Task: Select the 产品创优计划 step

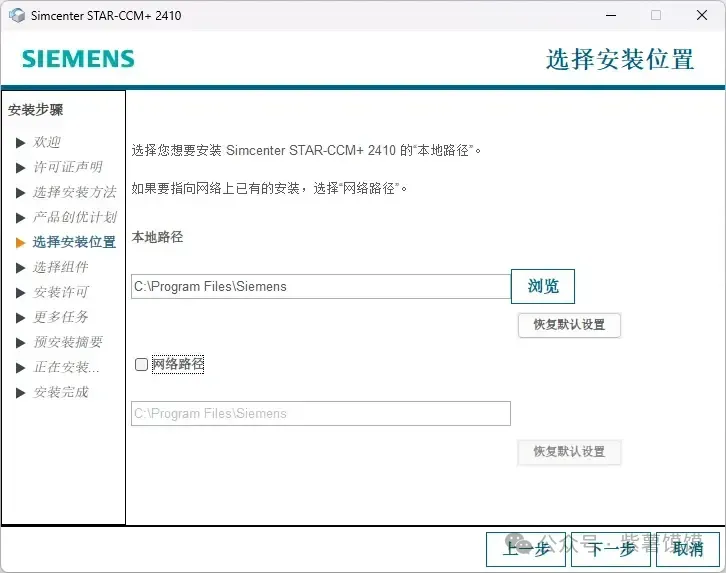Action: (74, 217)
